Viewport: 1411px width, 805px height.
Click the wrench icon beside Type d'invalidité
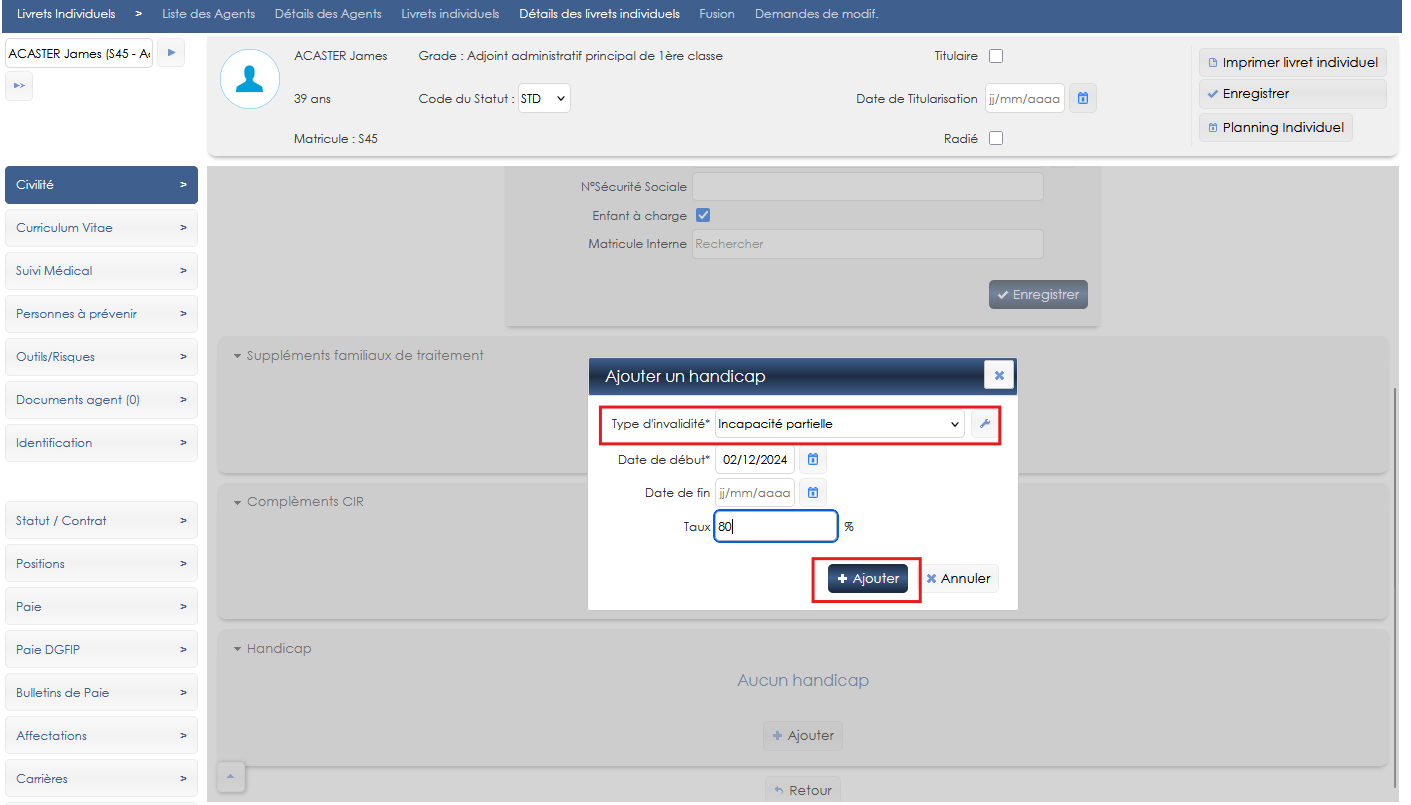[x=984, y=424]
